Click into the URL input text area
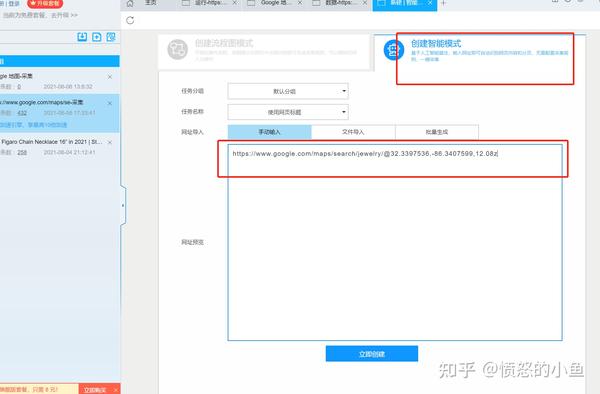Viewport: 600px width, 394px height. coord(395,242)
